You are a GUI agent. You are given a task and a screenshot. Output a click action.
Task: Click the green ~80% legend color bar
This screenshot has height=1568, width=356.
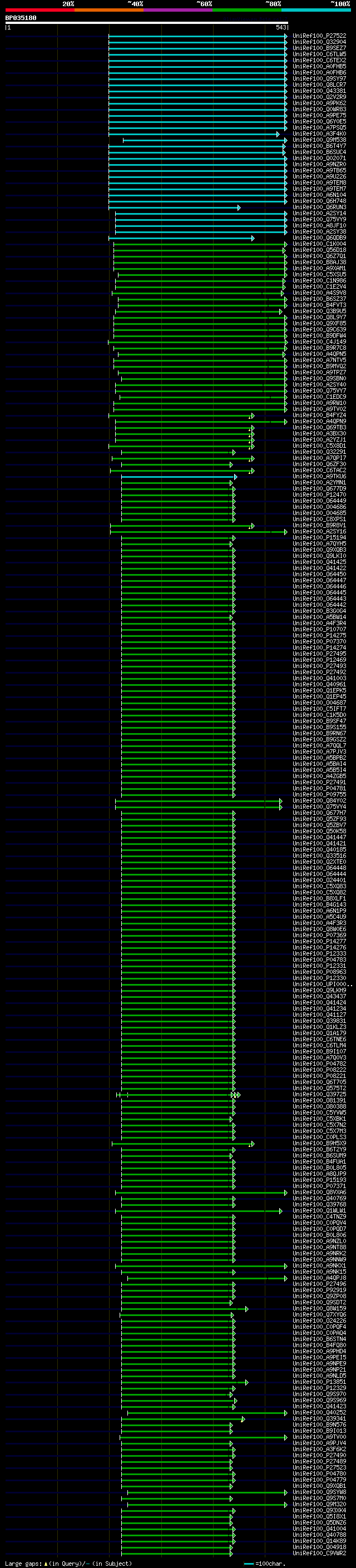point(247,10)
